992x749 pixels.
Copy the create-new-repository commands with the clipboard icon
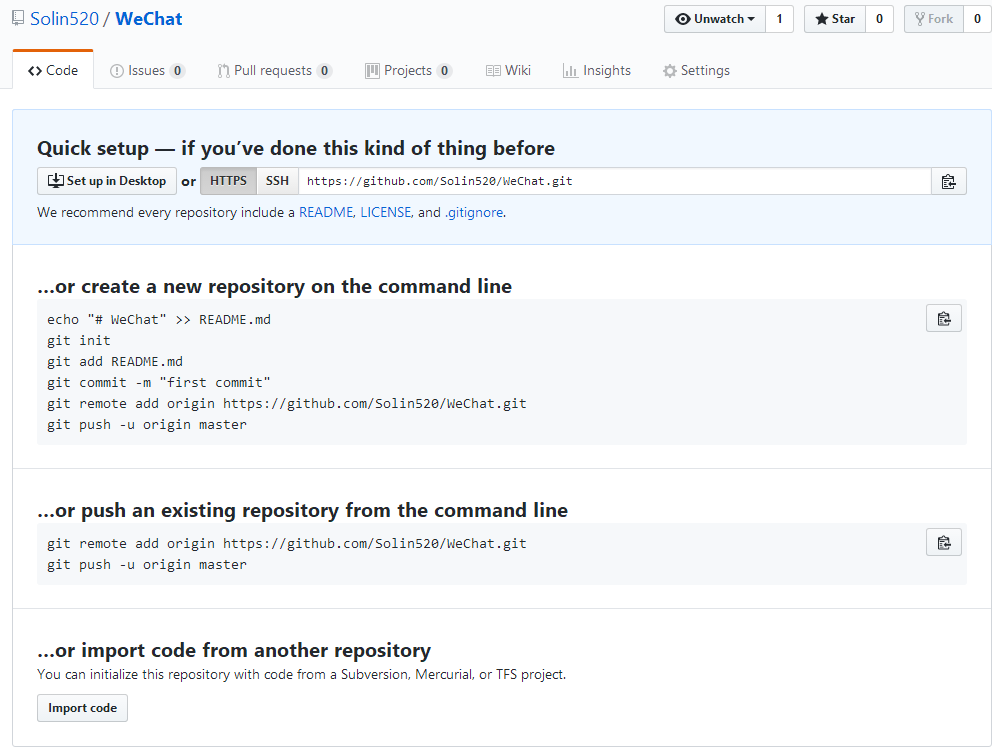coord(943,318)
